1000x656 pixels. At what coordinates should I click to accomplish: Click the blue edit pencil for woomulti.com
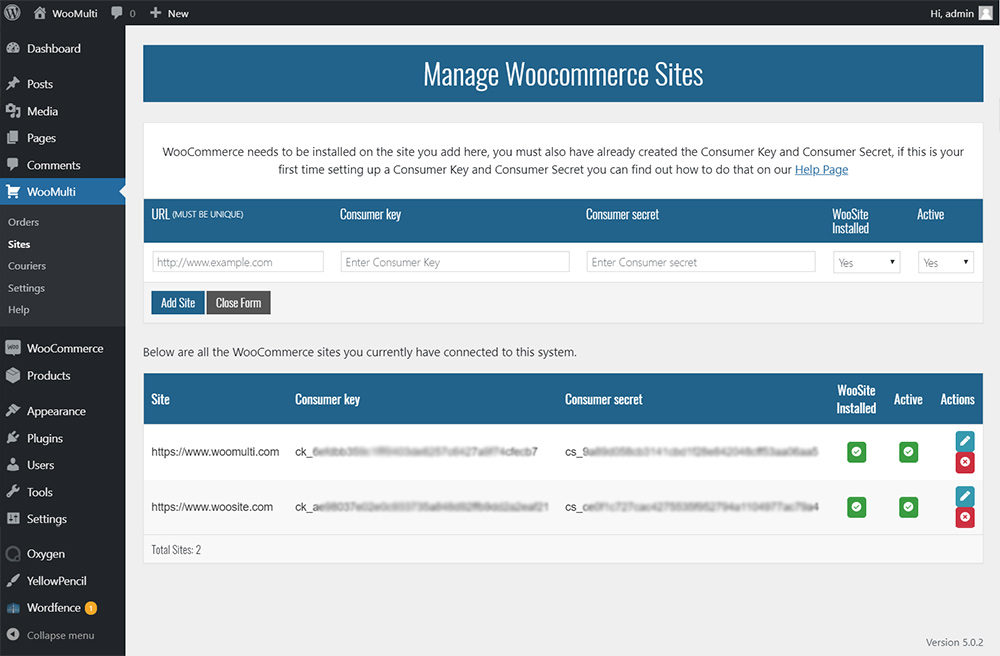pyautogui.click(x=964, y=441)
